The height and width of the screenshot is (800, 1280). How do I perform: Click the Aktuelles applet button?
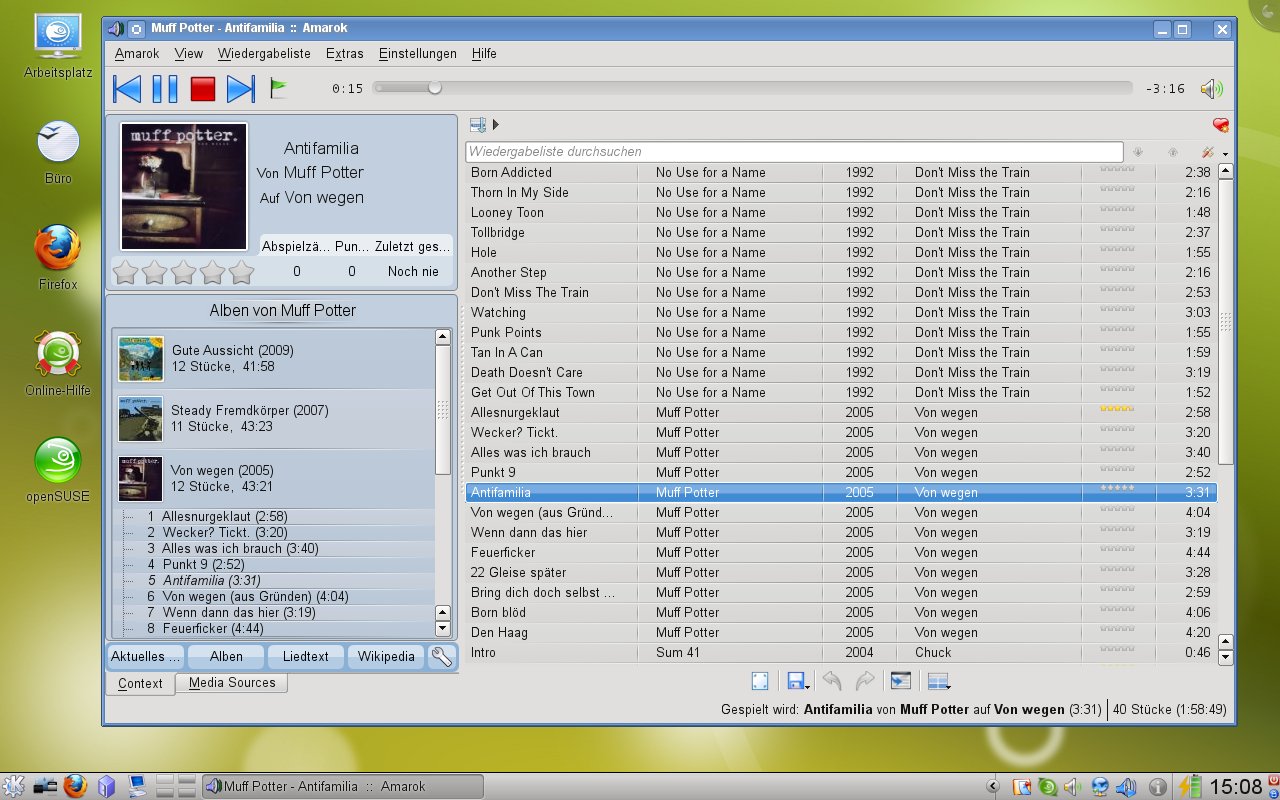click(145, 657)
